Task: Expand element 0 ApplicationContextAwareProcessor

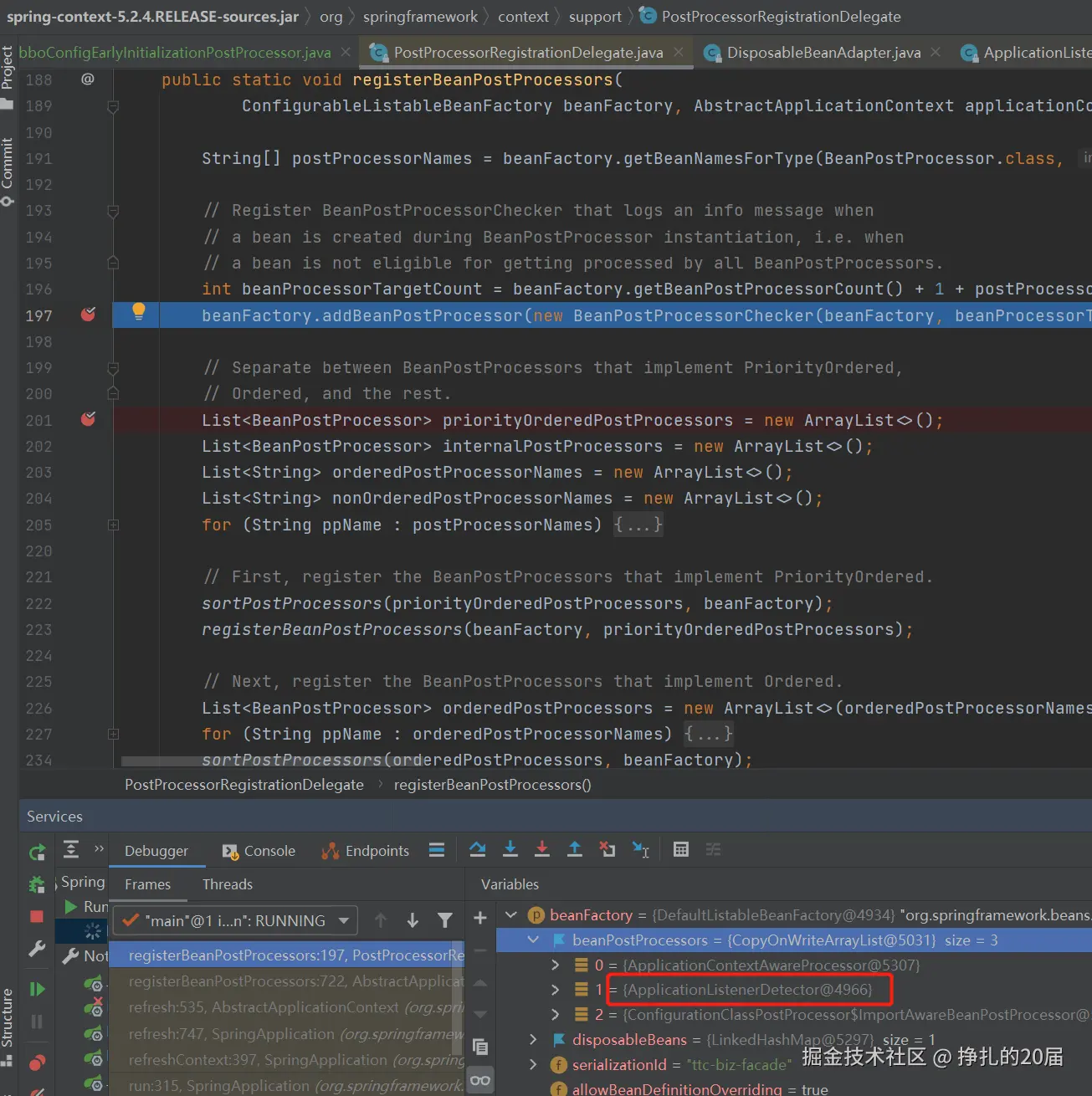Action: tap(555, 965)
